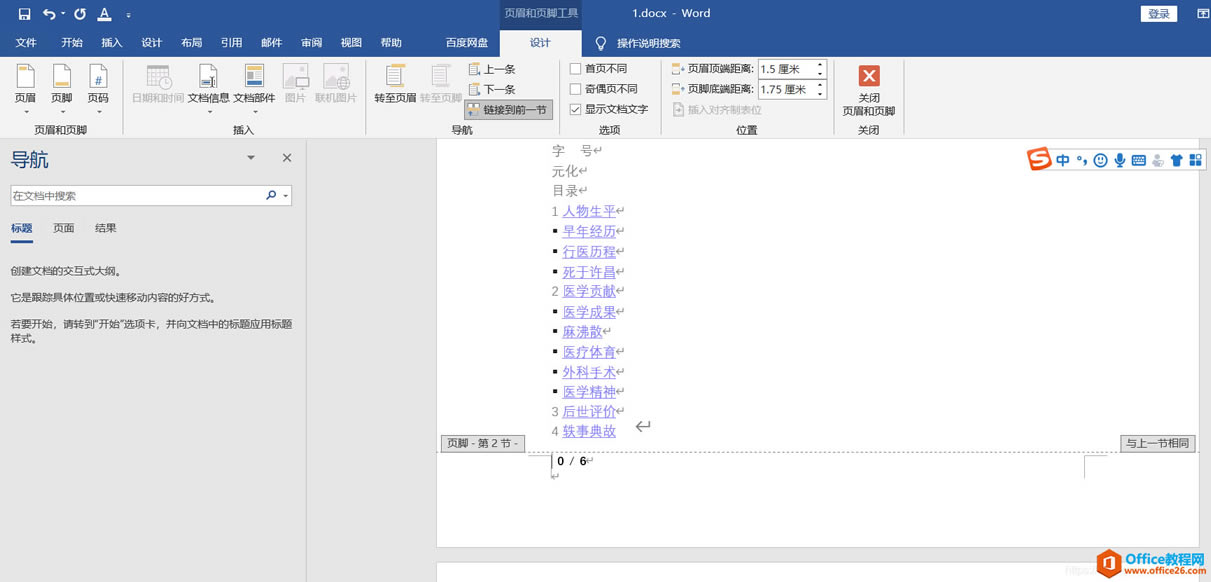
Task: Click the 操作说明搜索 search box
Action: [x=649, y=43]
